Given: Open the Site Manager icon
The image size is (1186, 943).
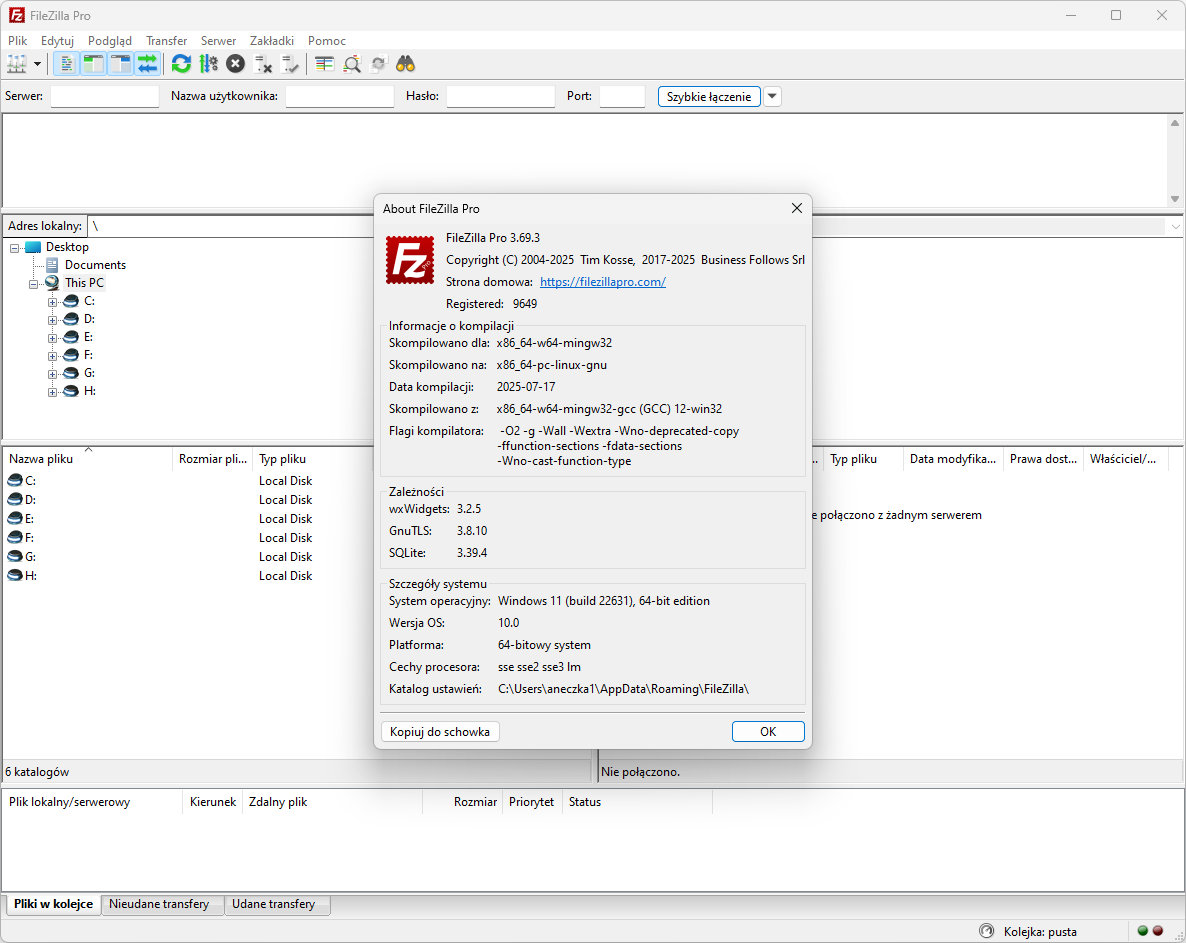Looking at the screenshot, I should coord(17,64).
